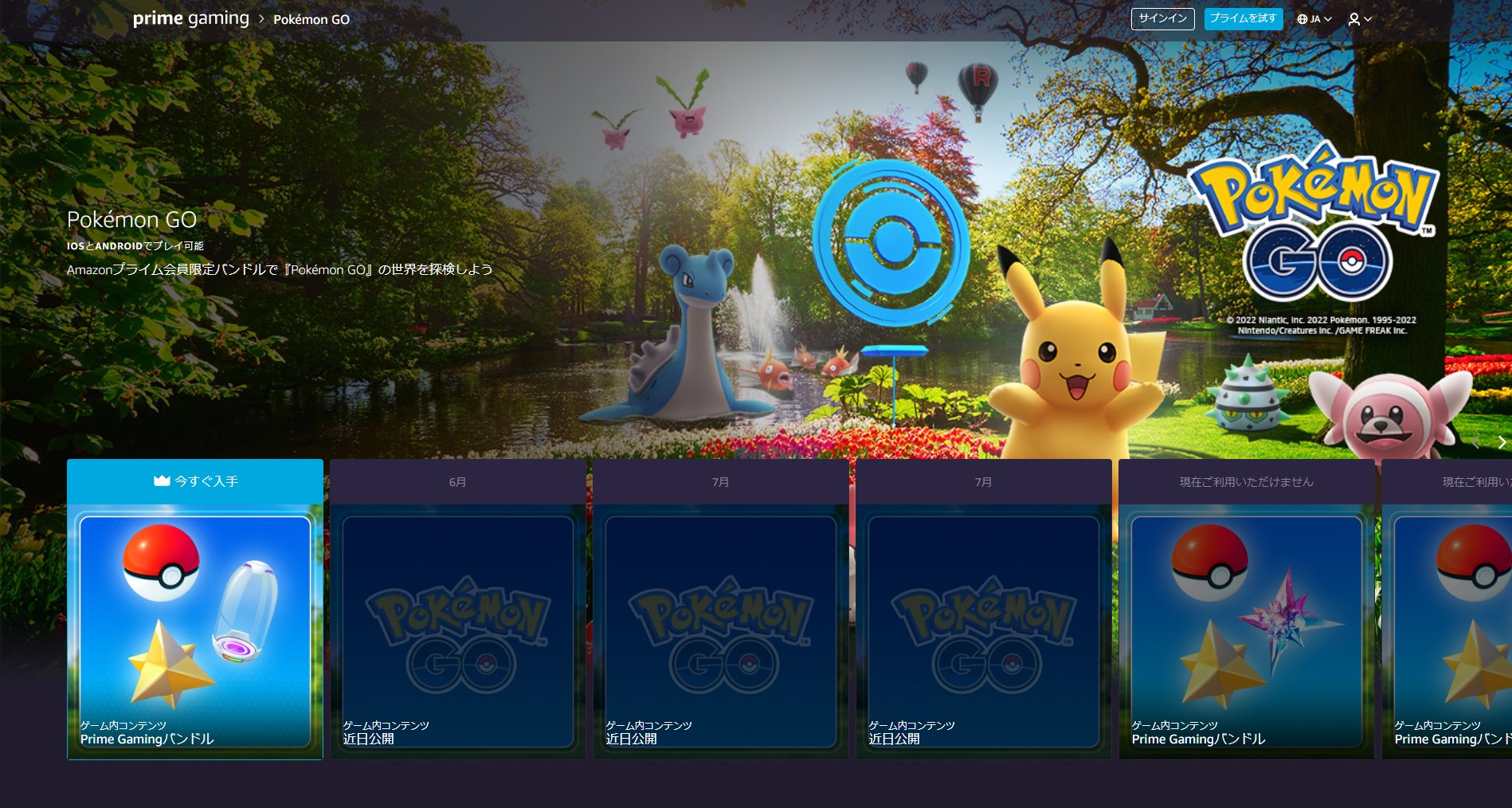Click the prime gaming logo
1512x808 pixels.
click(x=190, y=18)
